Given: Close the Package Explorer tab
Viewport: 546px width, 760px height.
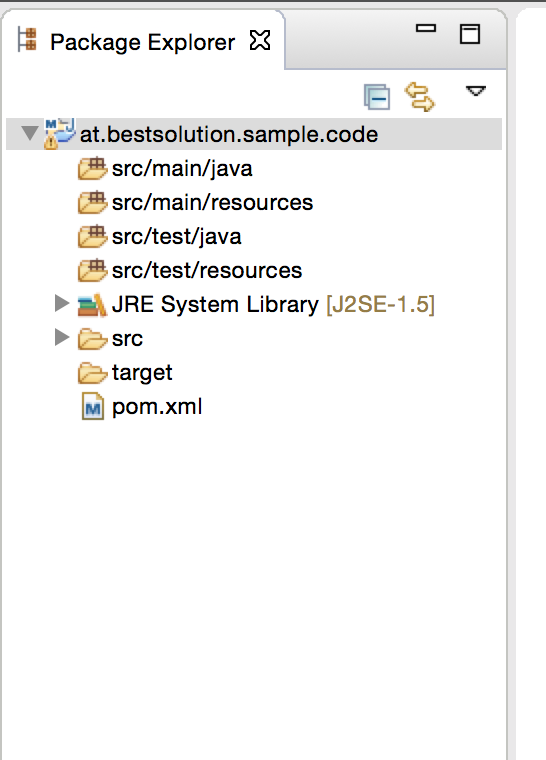Looking at the screenshot, I should [260, 40].
